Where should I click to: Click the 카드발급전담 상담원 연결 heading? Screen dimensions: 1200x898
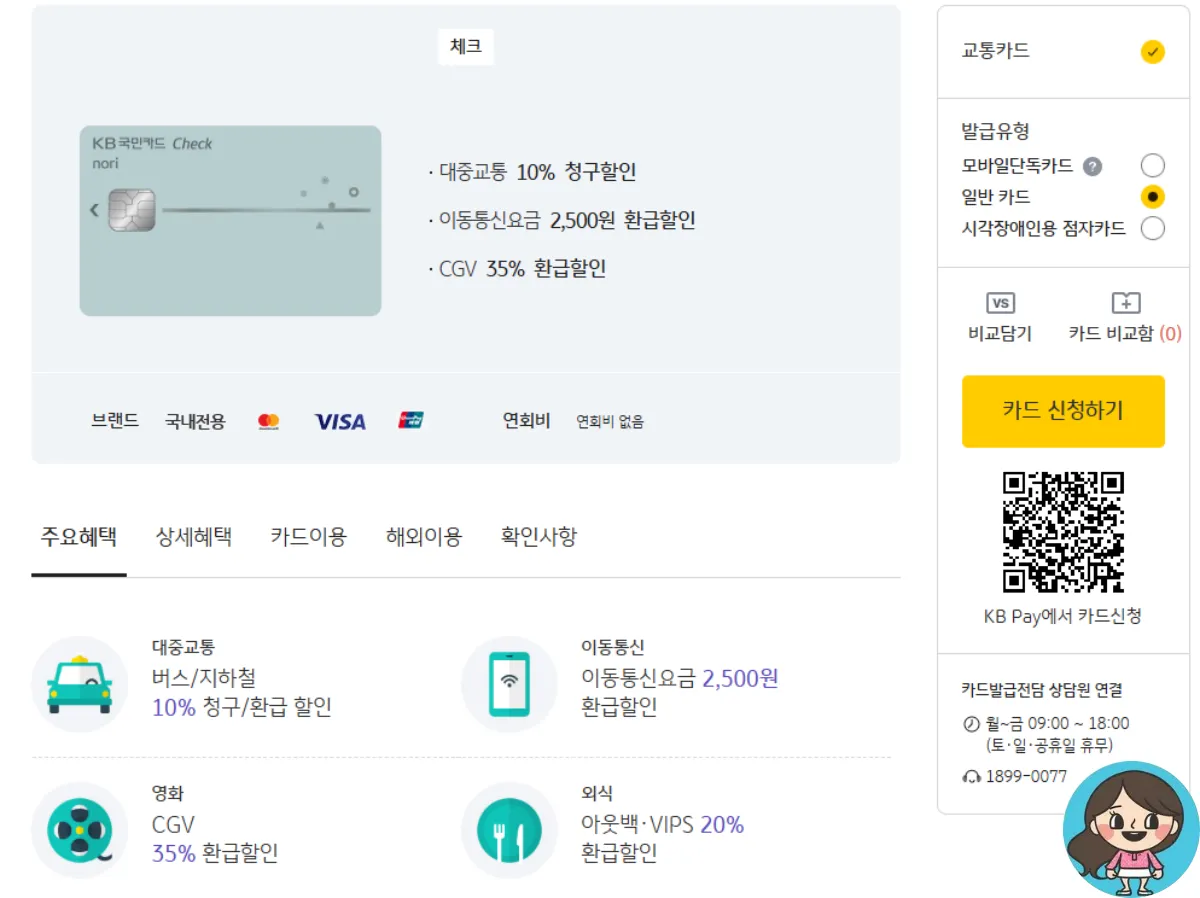click(1042, 690)
